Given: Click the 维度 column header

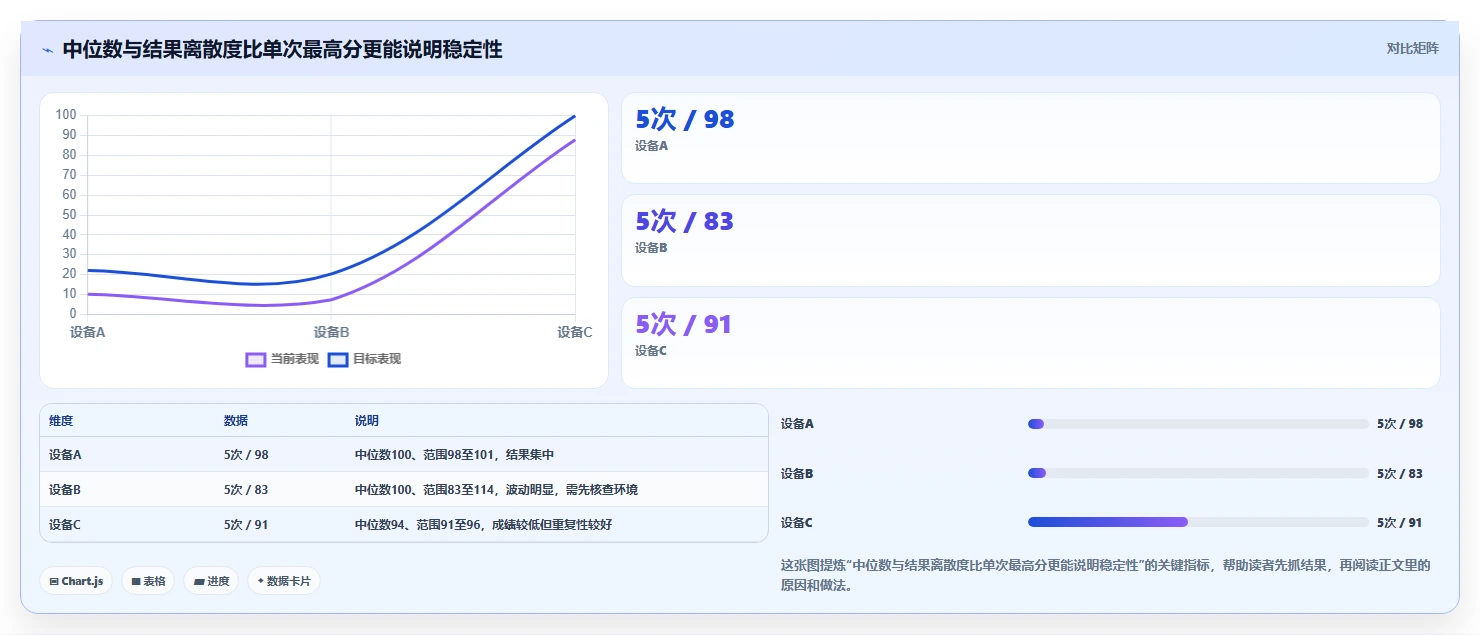Looking at the screenshot, I should tap(61, 421).
